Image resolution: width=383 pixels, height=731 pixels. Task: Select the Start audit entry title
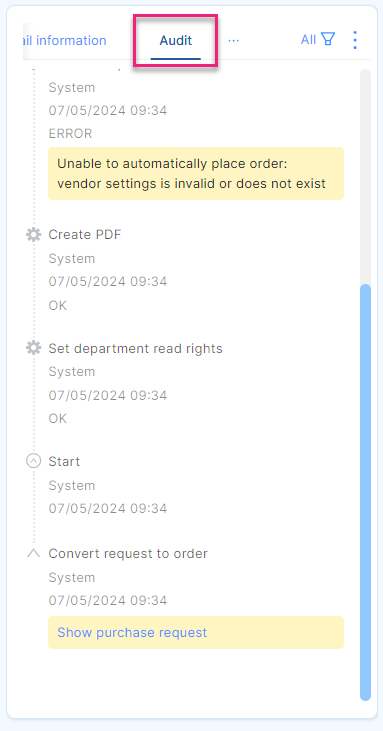pos(64,462)
